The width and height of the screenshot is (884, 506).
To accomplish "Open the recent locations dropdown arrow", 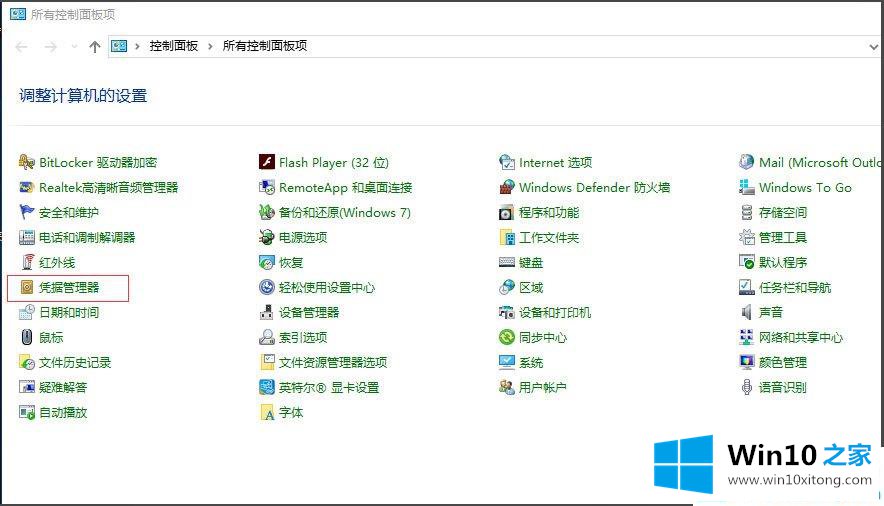I will [x=74, y=47].
